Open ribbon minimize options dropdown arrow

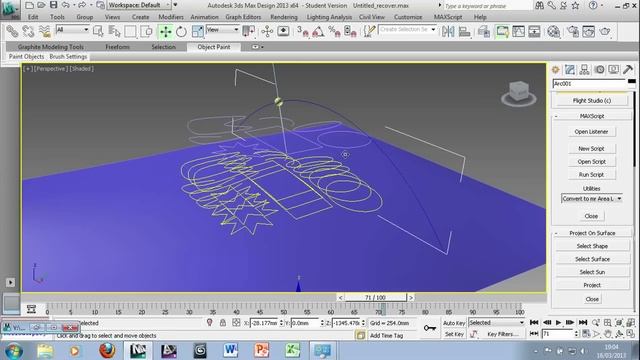click(258, 47)
